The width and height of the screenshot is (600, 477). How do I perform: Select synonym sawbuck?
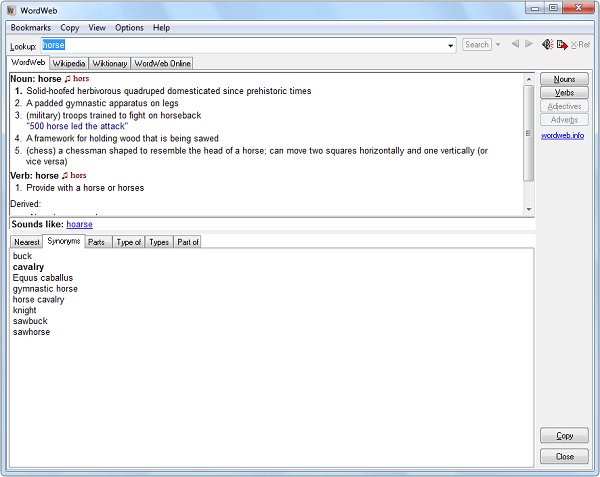(x=30, y=321)
